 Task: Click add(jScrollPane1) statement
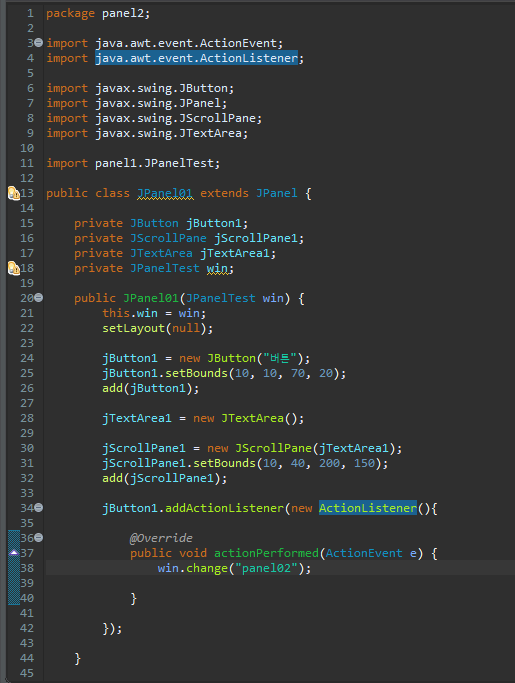[x=165, y=478]
